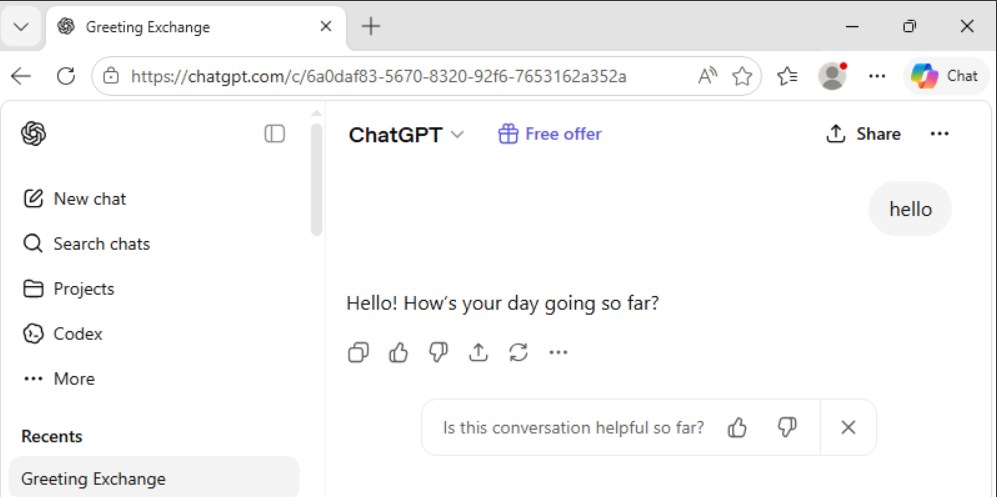
Task: Copy the response with the copy icon
Action: (359, 352)
